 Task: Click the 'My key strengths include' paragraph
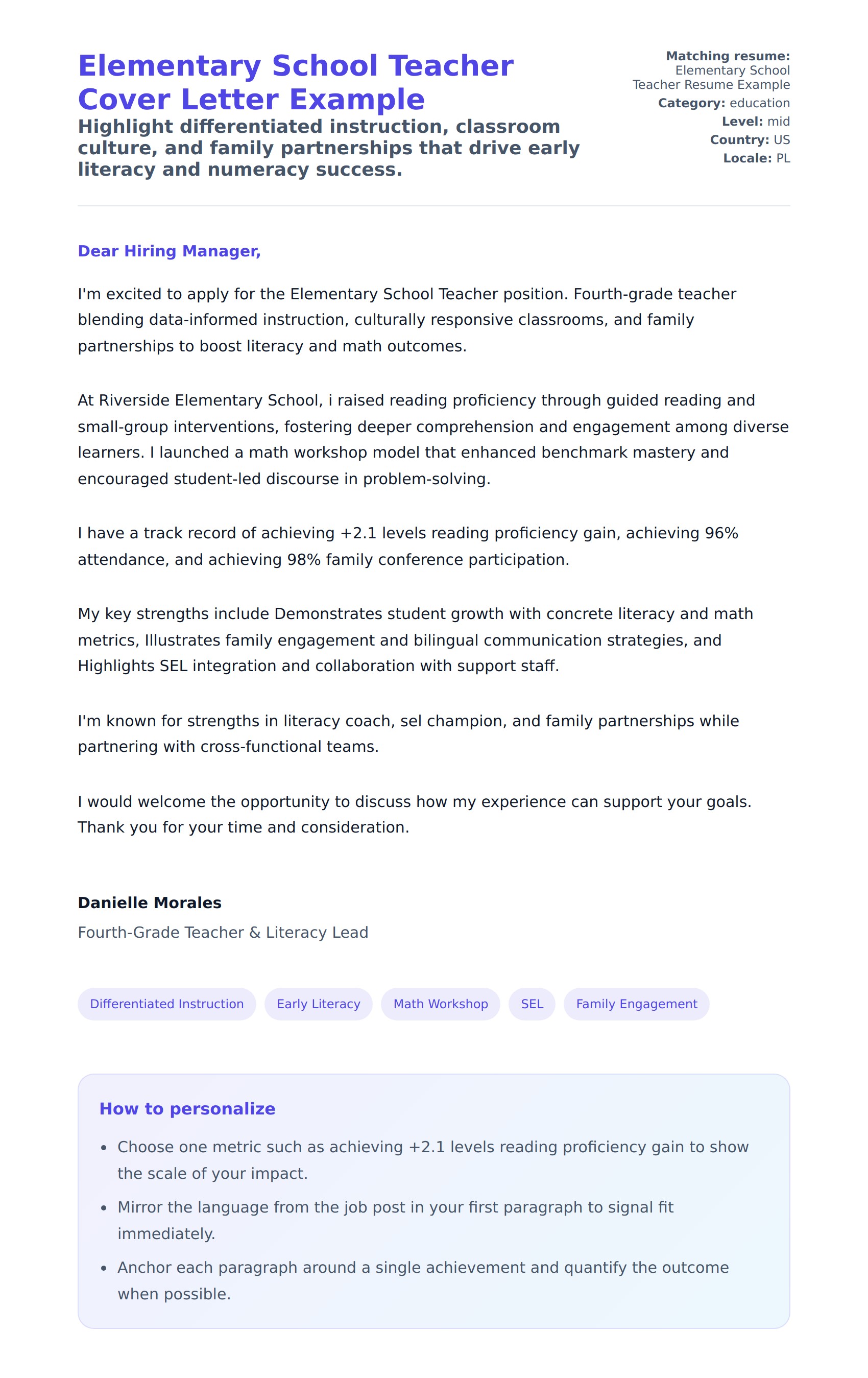tap(415, 639)
